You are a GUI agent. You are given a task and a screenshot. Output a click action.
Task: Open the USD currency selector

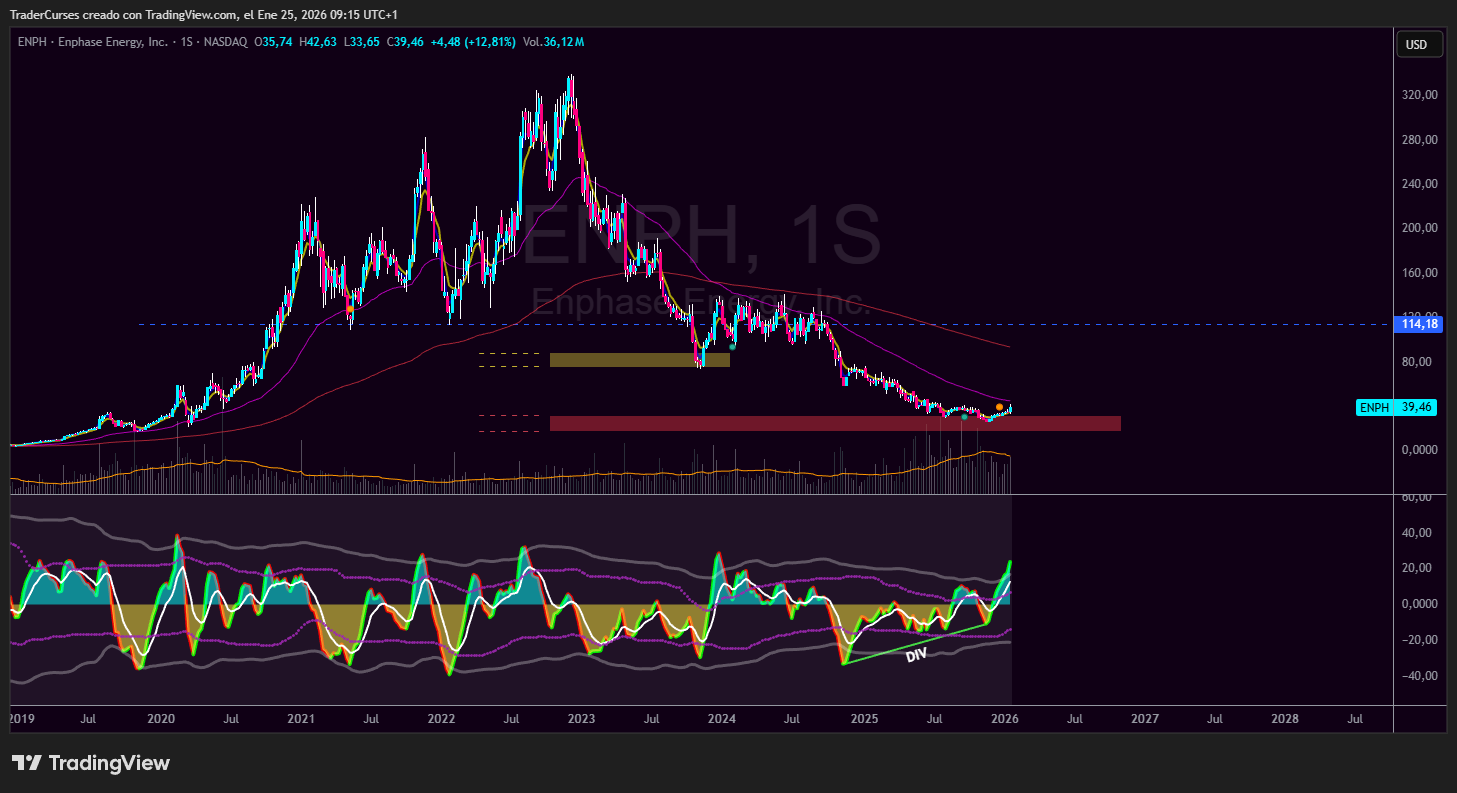[1417, 44]
